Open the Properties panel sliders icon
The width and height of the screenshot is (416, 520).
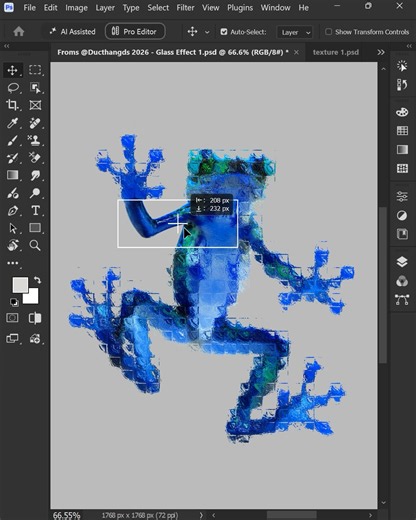pyautogui.click(x=402, y=196)
